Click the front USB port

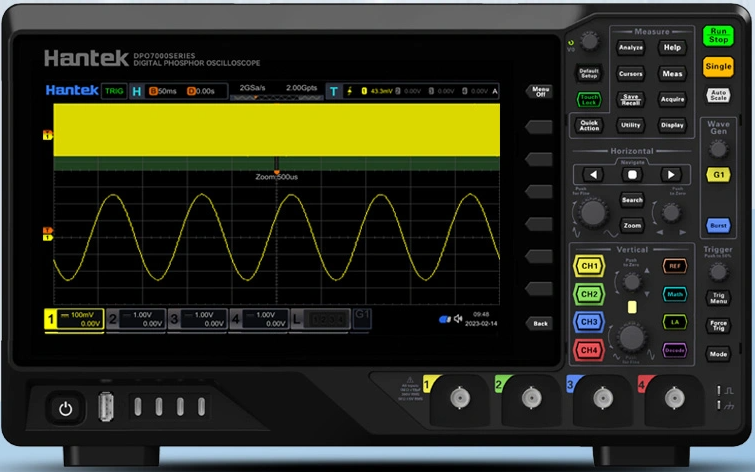point(106,407)
